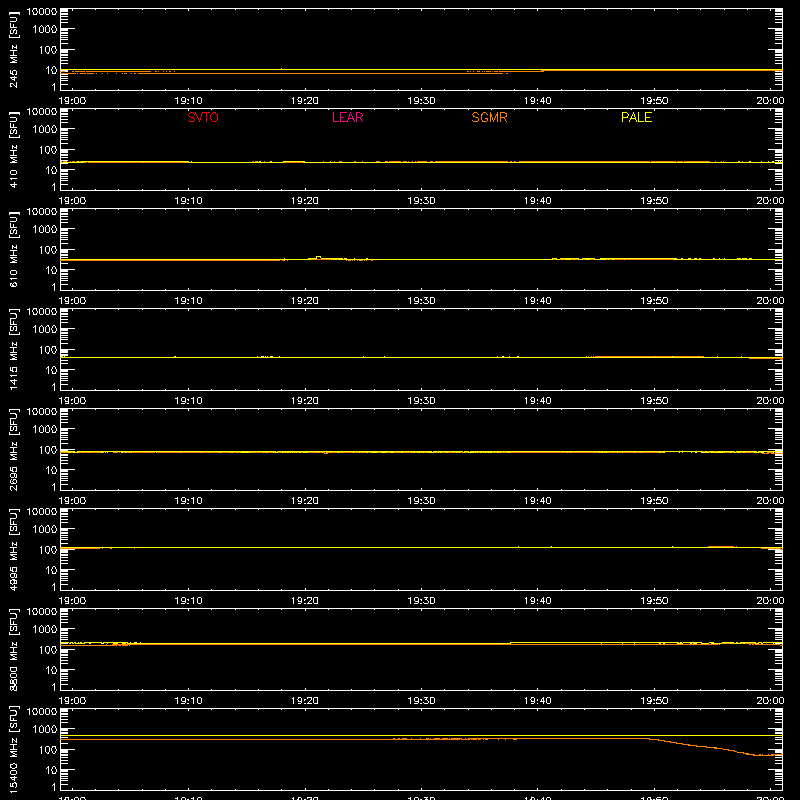Click the 19:30 tick under the 245 MHz panel

pos(421,101)
